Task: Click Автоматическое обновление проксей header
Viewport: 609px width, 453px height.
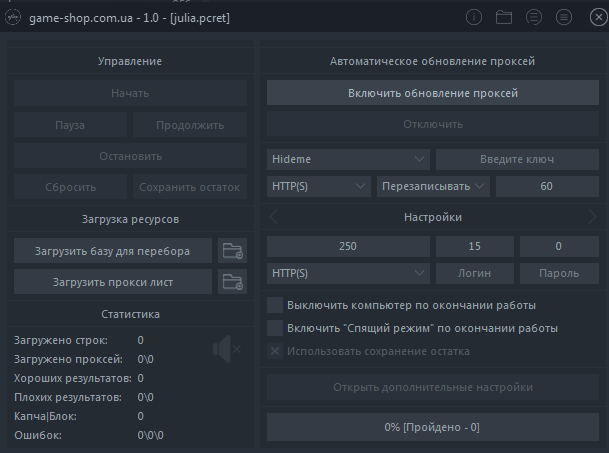Action: 433,61
